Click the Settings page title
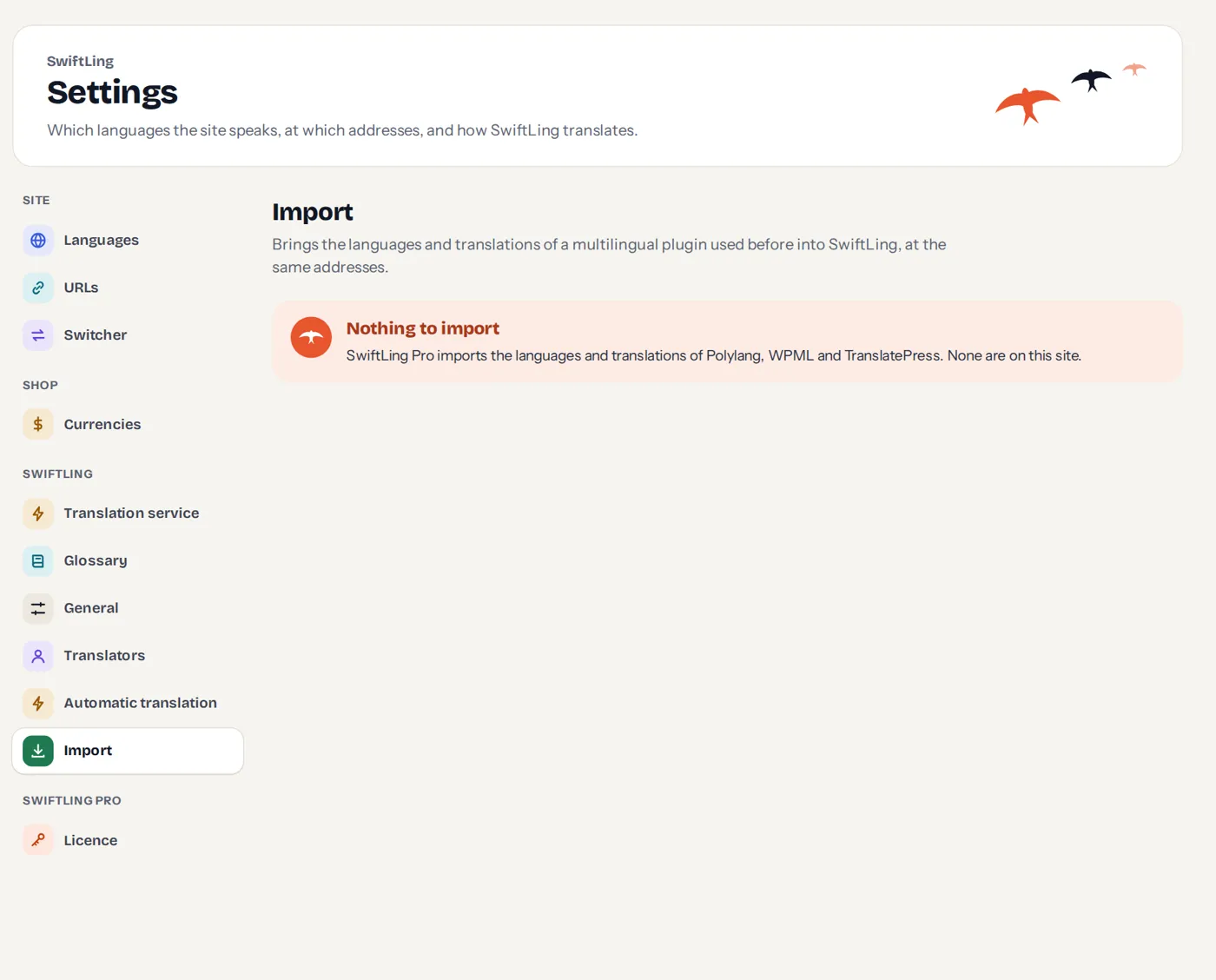Screen dimensions: 1216x980 point(112,92)
